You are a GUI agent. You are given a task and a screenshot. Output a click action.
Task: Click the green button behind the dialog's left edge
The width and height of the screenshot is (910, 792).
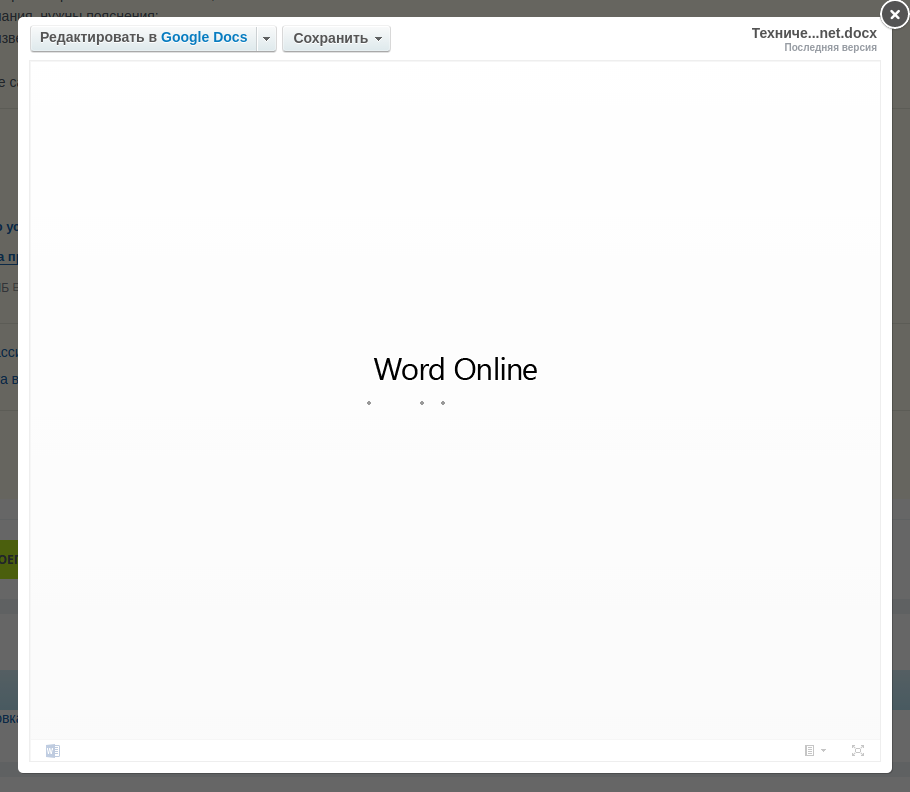click(8, 560)
